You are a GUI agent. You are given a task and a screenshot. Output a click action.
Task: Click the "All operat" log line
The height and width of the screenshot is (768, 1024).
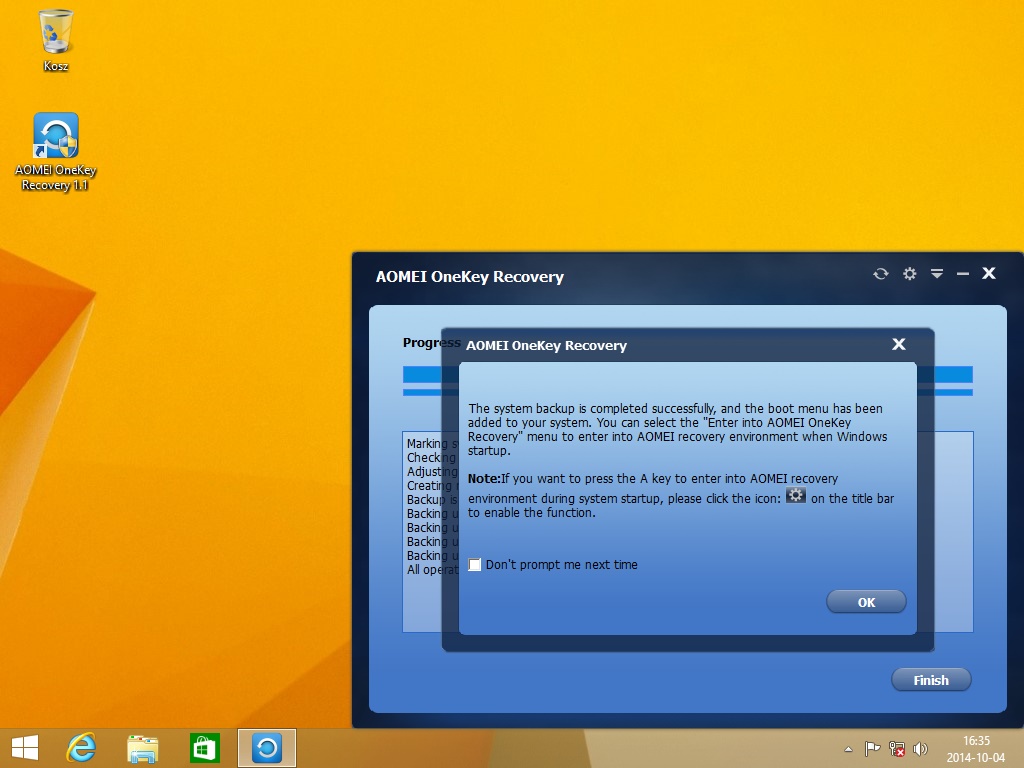point(432,569)
